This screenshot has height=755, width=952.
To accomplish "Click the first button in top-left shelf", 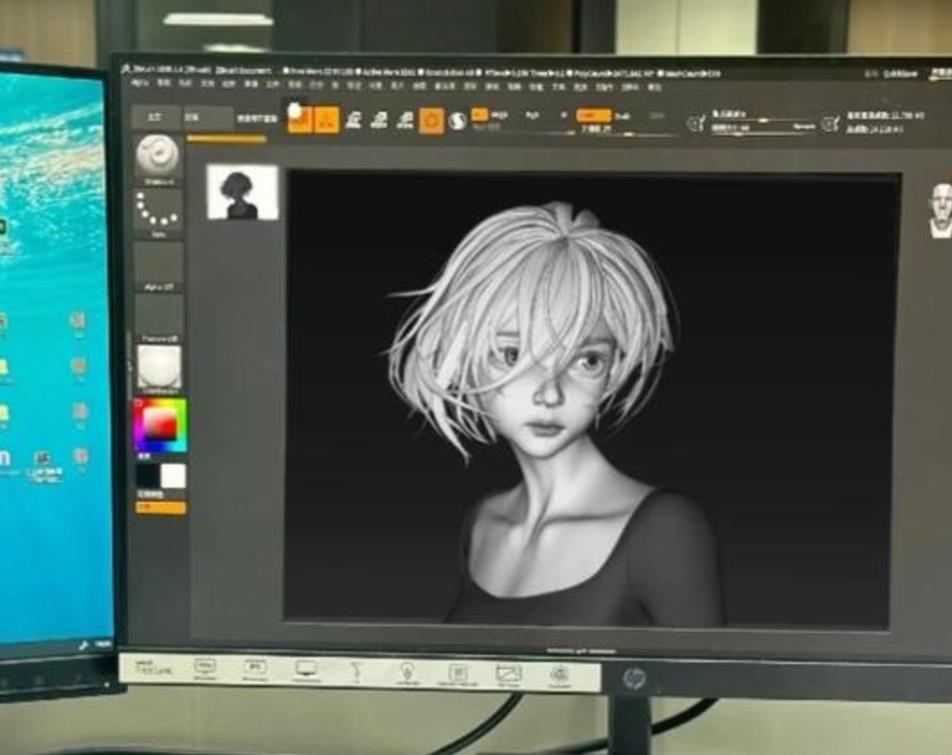I will [x=155, y=117].
